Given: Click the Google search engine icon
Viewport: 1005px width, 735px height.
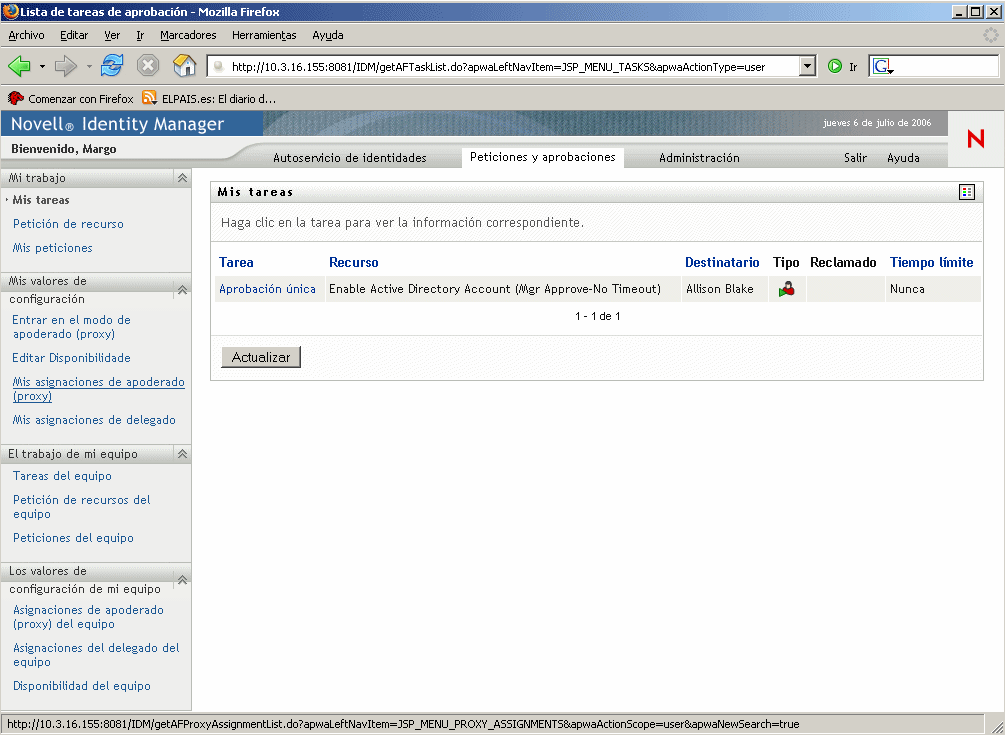Looking at the screenshot, I should click(883, 66).
